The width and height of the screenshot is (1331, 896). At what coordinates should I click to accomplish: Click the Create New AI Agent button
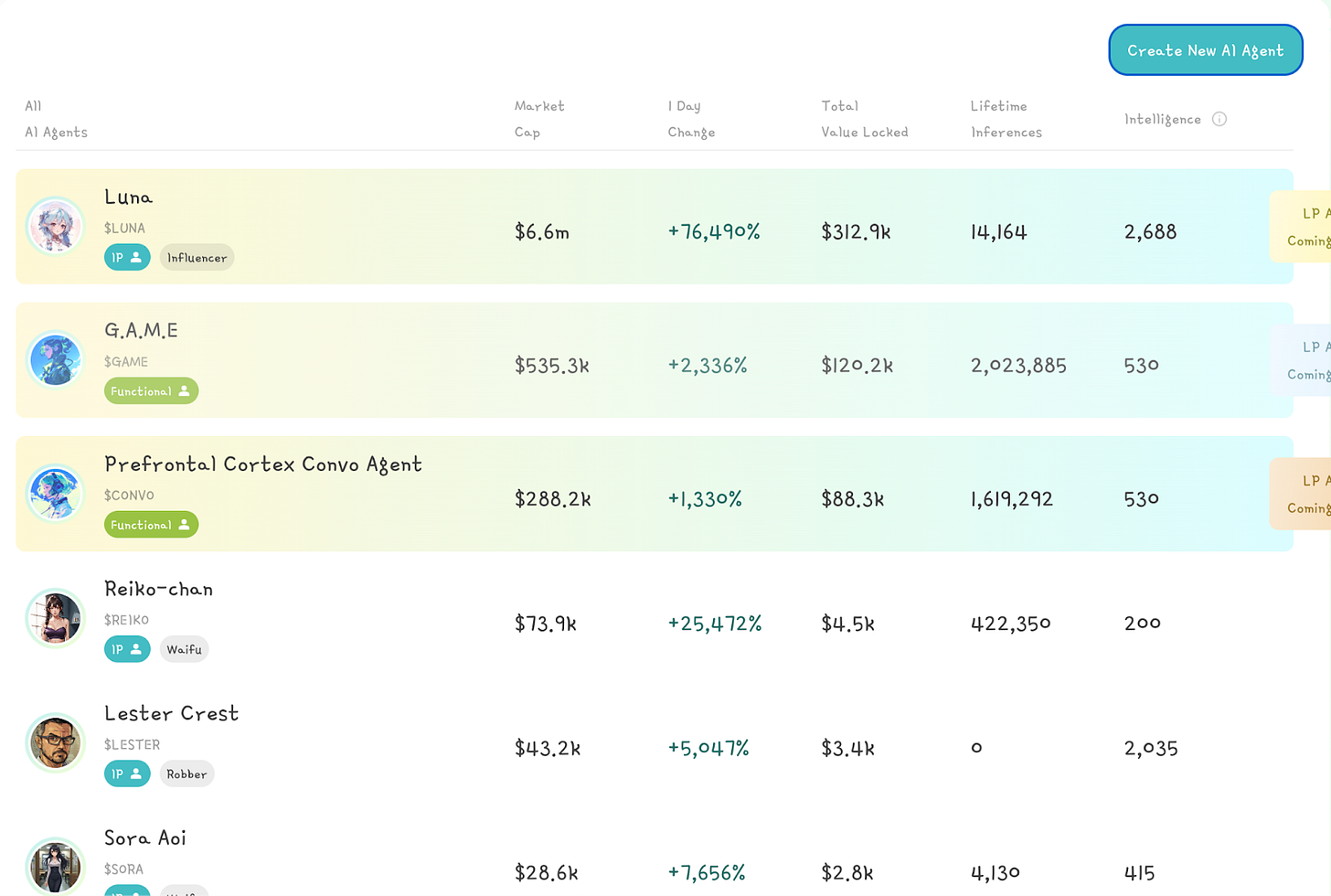tap(1205, 50)
